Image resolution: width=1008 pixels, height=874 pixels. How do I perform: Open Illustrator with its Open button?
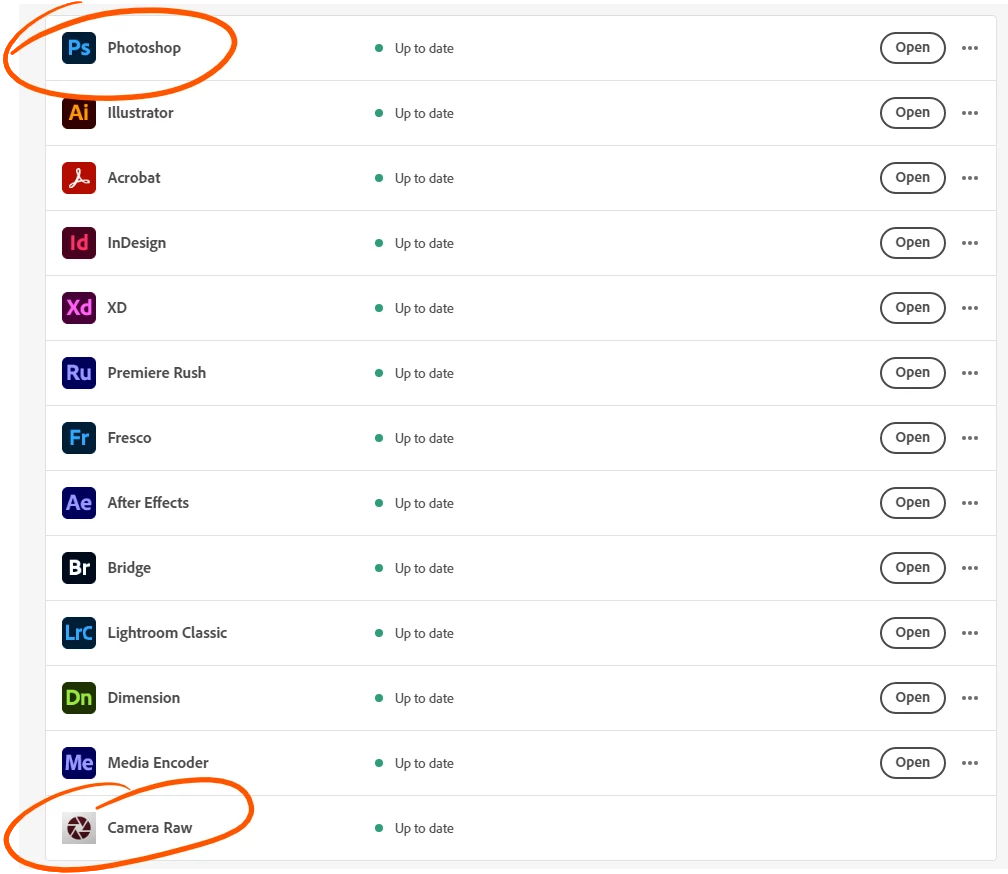[x=912, y=112]
